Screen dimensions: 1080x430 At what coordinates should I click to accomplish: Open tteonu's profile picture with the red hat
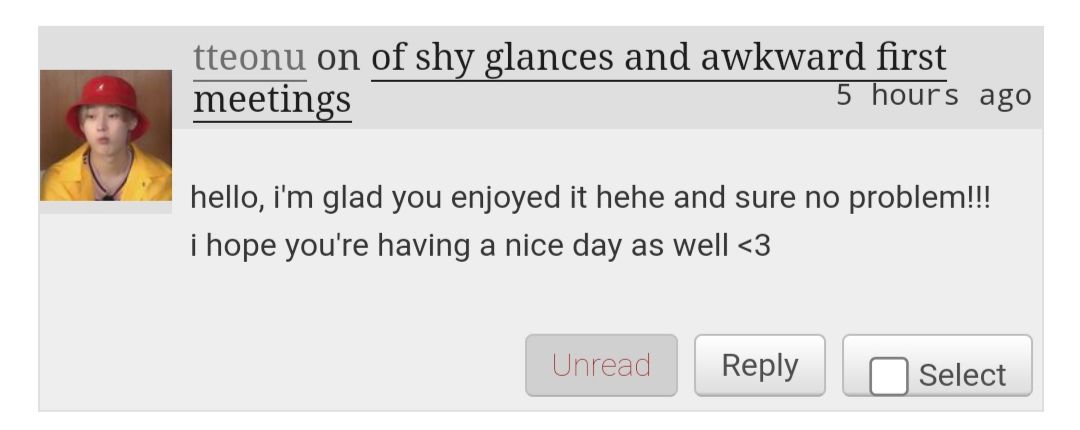tap(105, 135)
